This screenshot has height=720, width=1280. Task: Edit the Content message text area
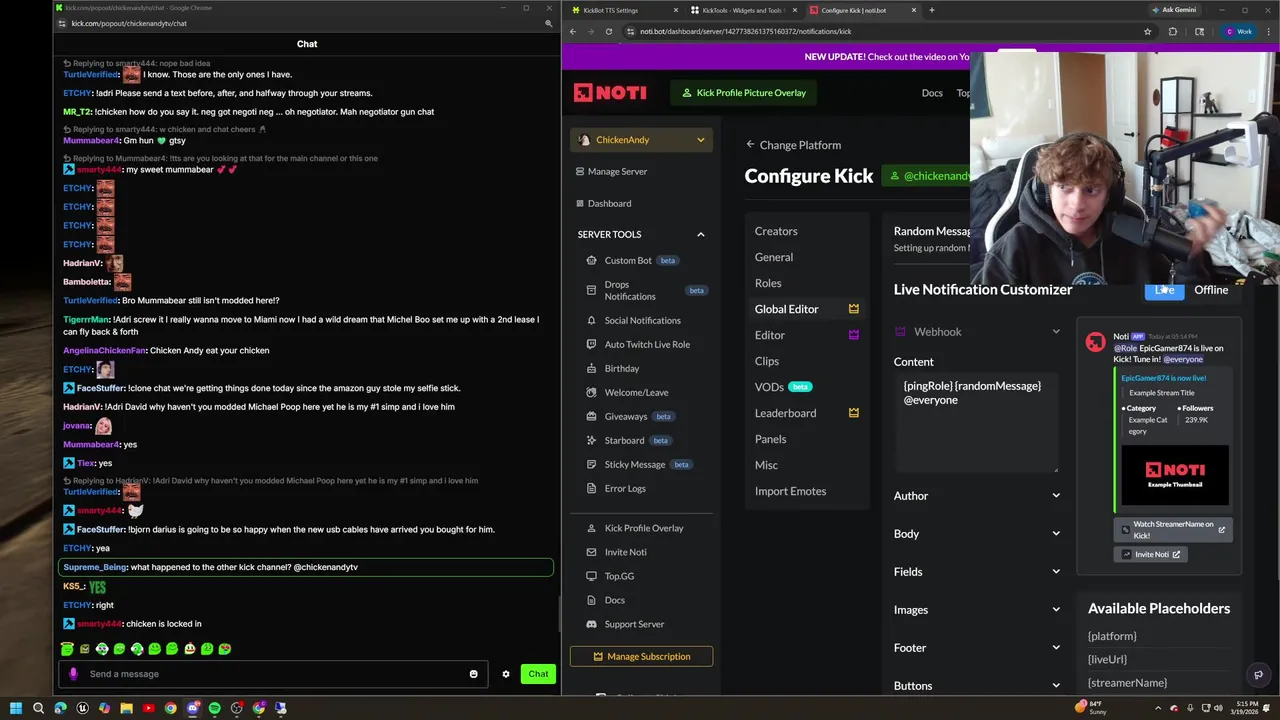(x=977, y=425)
